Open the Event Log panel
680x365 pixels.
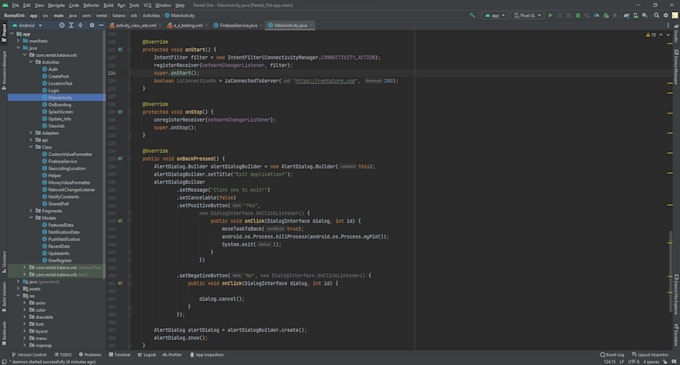(x=612, y=355)
